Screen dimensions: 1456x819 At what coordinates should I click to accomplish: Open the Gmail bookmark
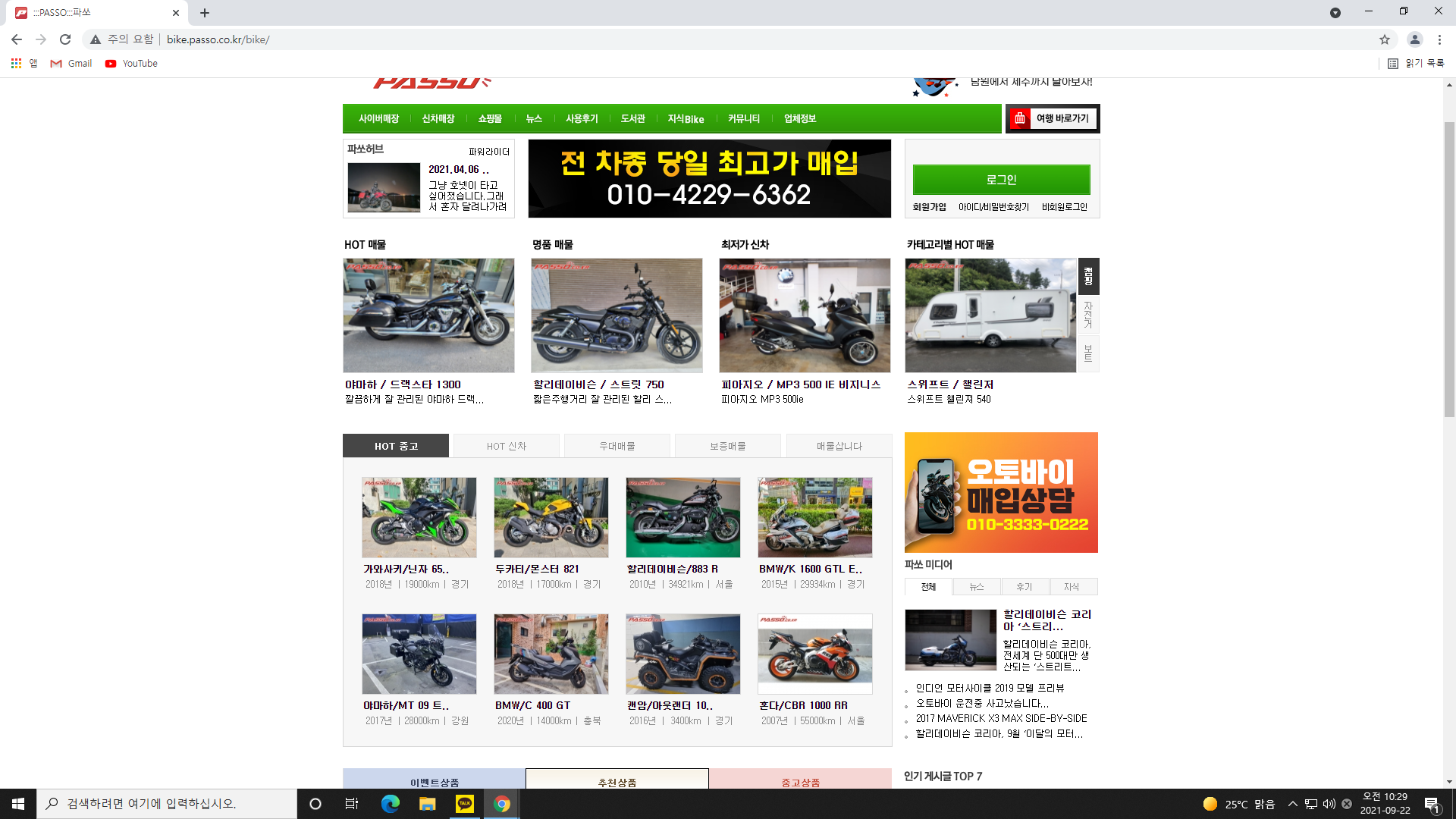pyautogui.click(x=71, y=64)
